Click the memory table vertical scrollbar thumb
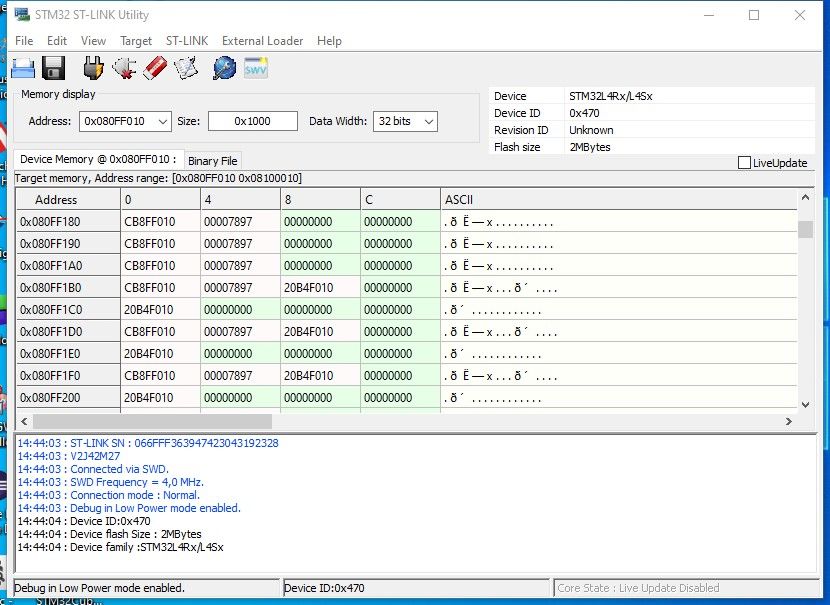The width and height of the screenshot is (830, 605). click(x=805, y=229)
